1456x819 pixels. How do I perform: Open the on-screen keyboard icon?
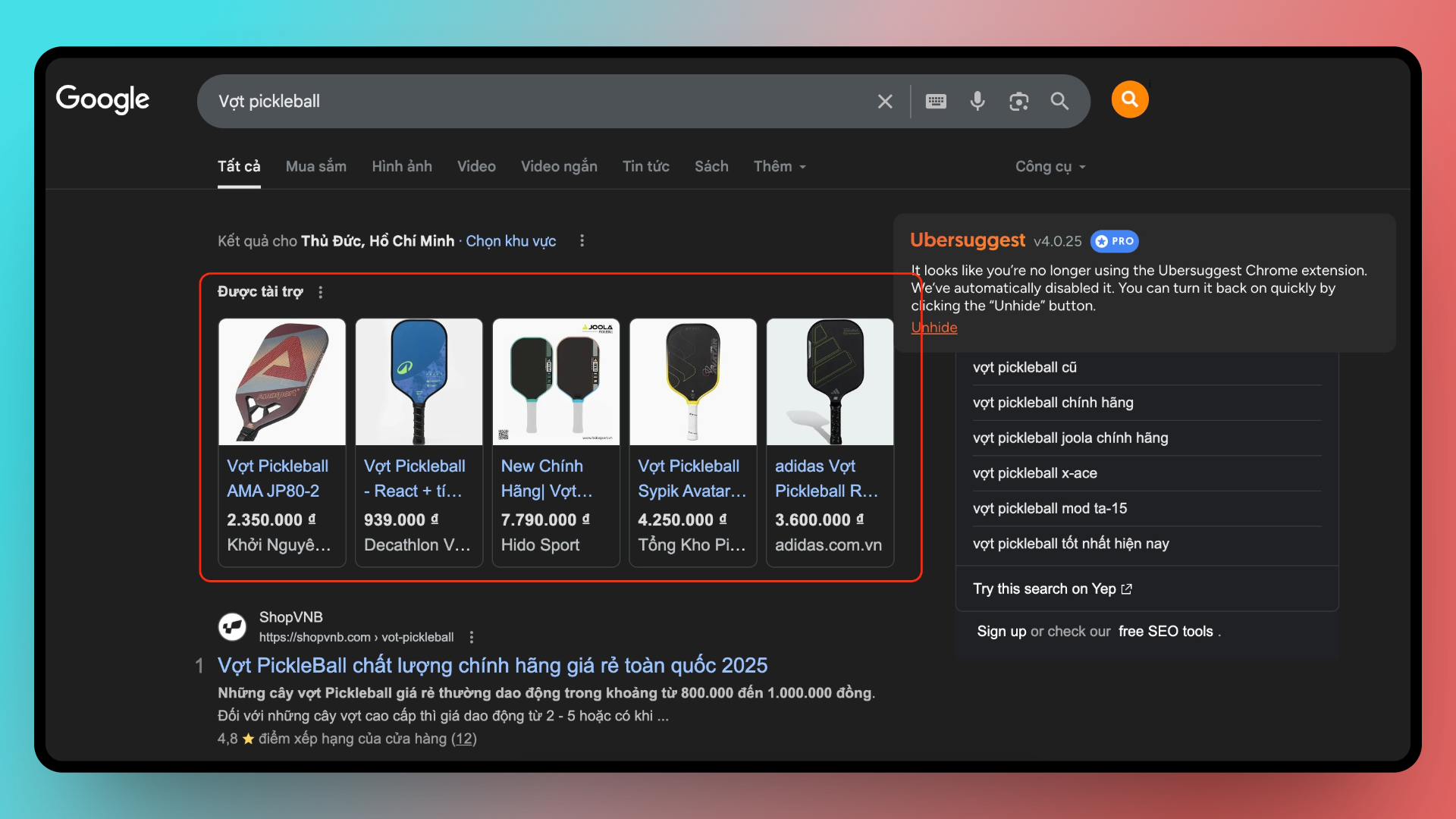[936, 102]
